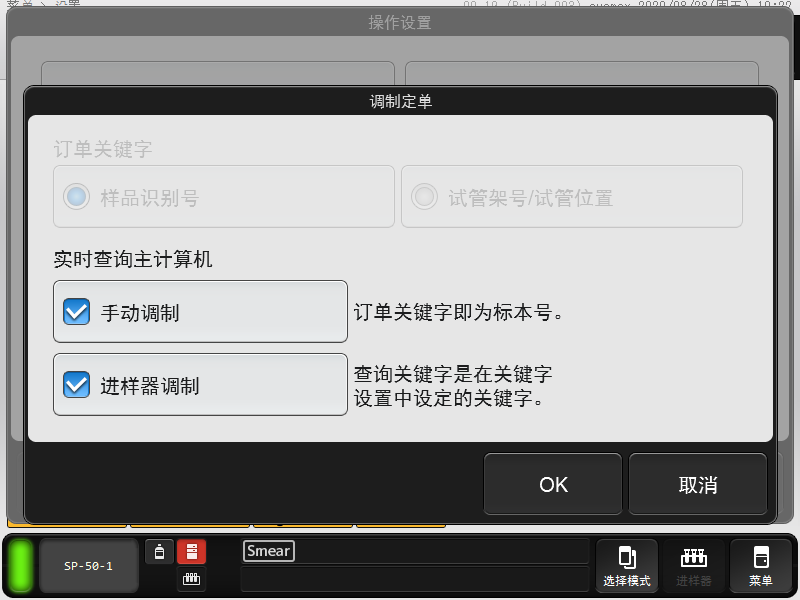
Task: Click the small bottle status icon
Action: tap(159, 551)
